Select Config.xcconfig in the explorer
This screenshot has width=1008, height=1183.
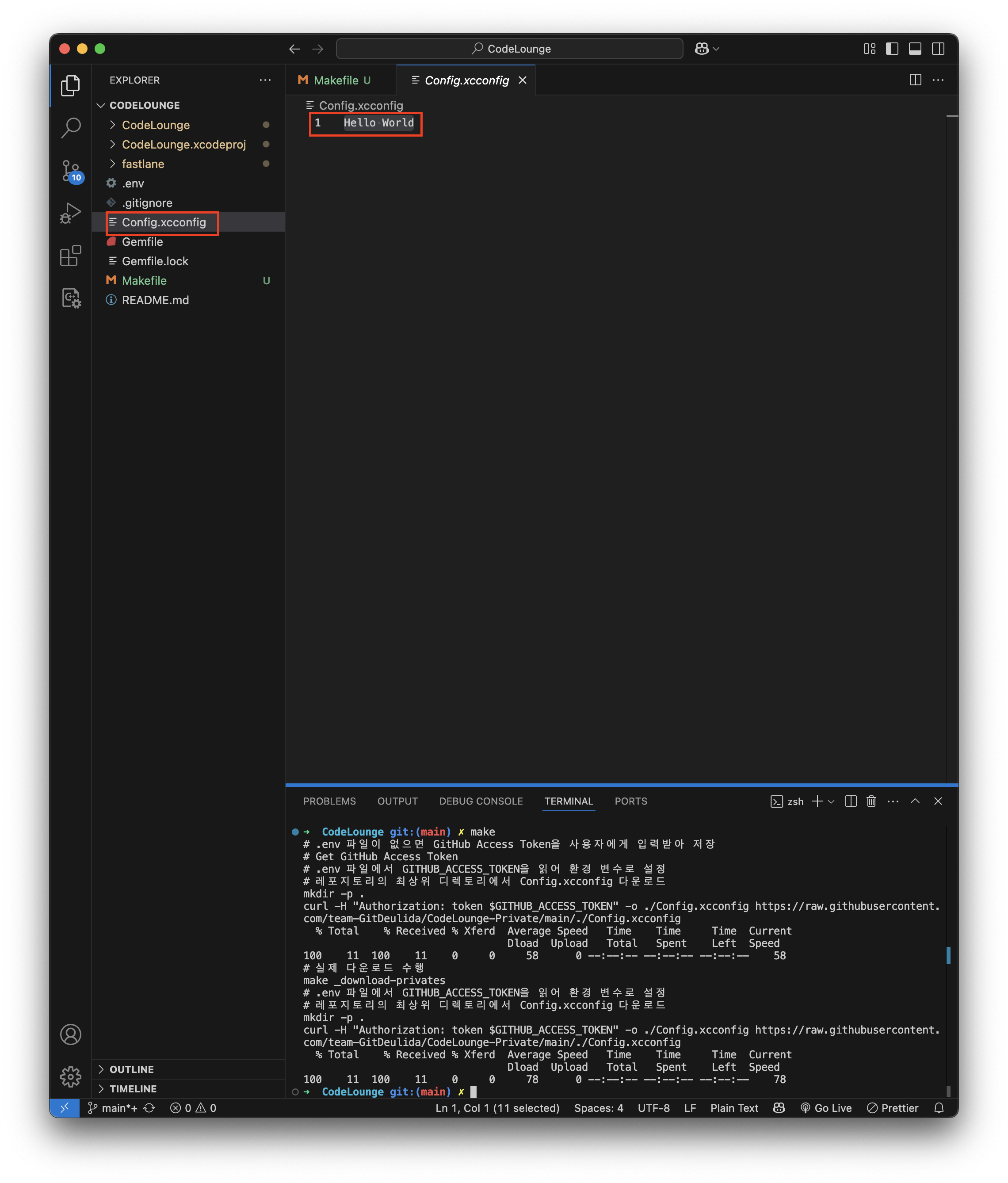point(188,222)
